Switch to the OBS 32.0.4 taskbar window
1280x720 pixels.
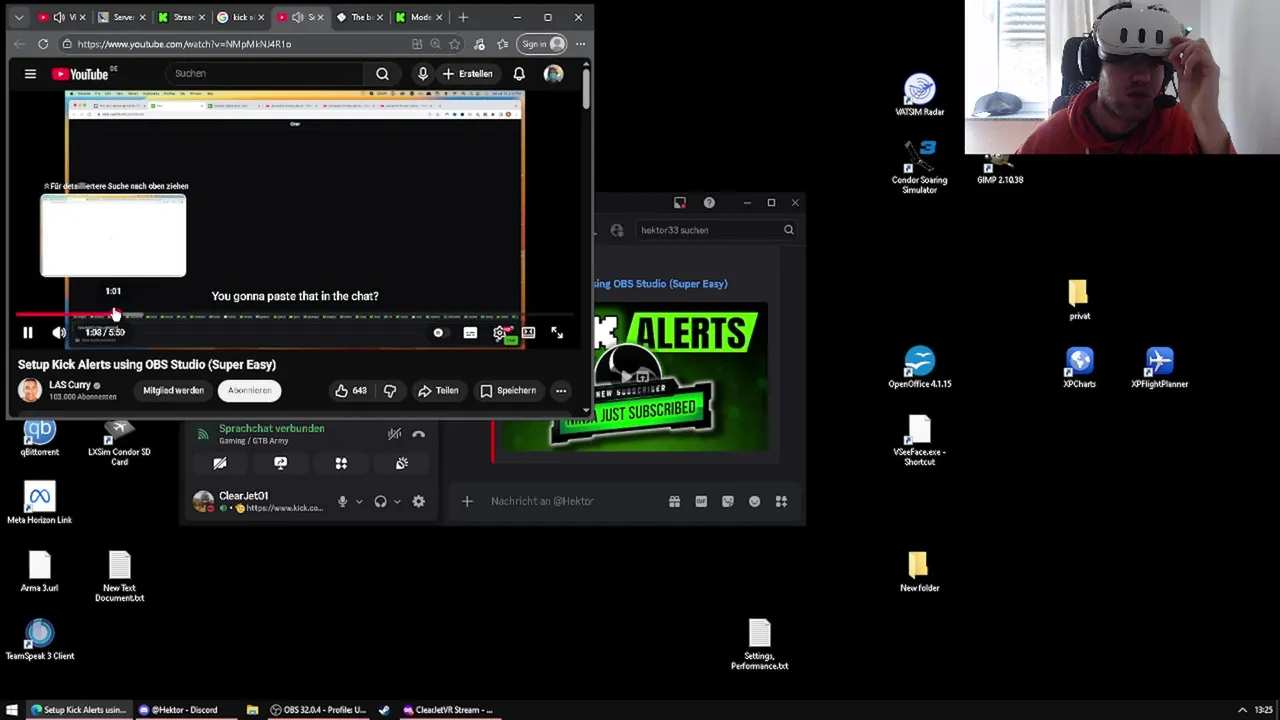pyautogui.click(x=317, y=710)
